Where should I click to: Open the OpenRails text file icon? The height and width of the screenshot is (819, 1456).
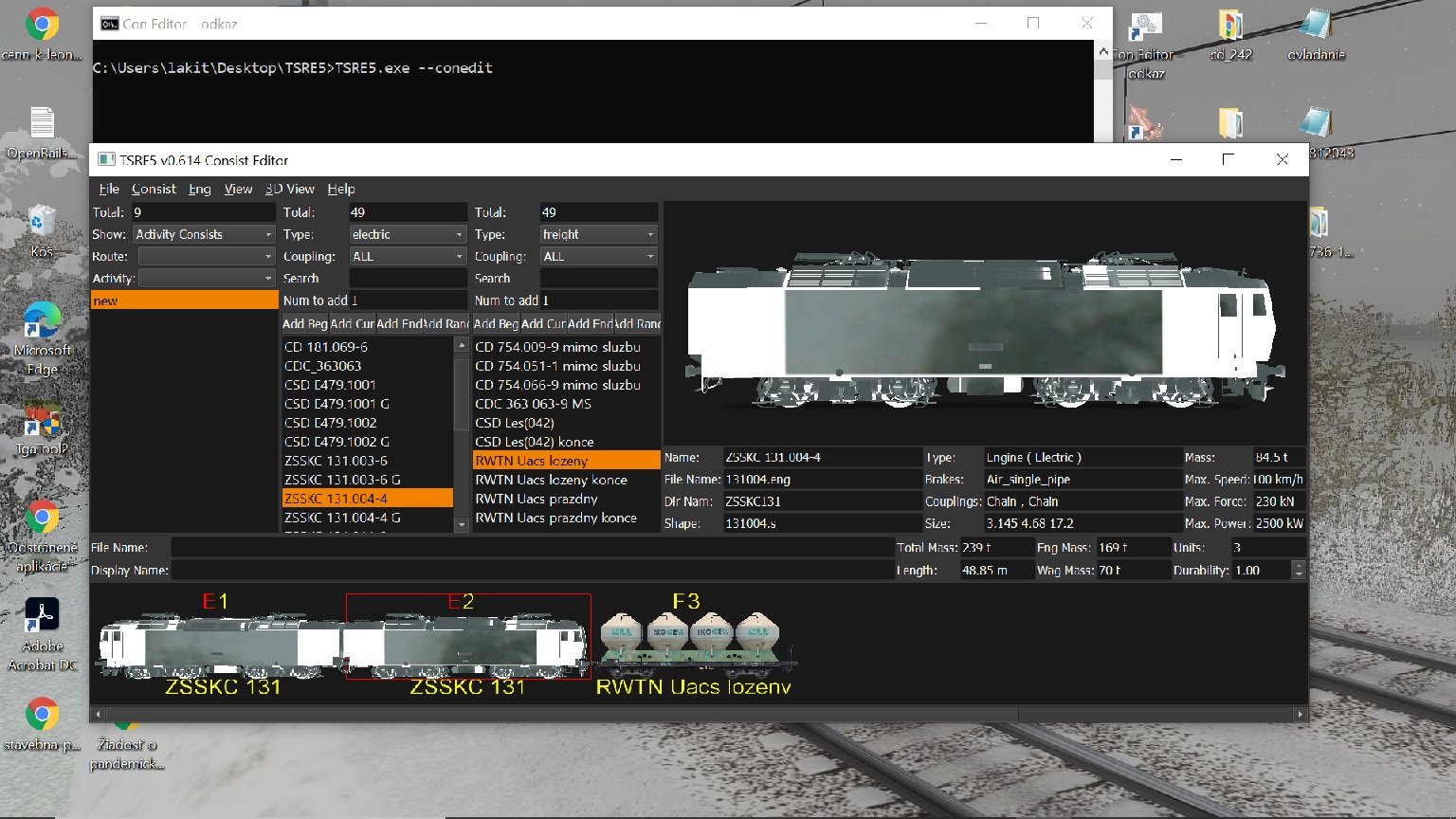click(x=42, y=125)
